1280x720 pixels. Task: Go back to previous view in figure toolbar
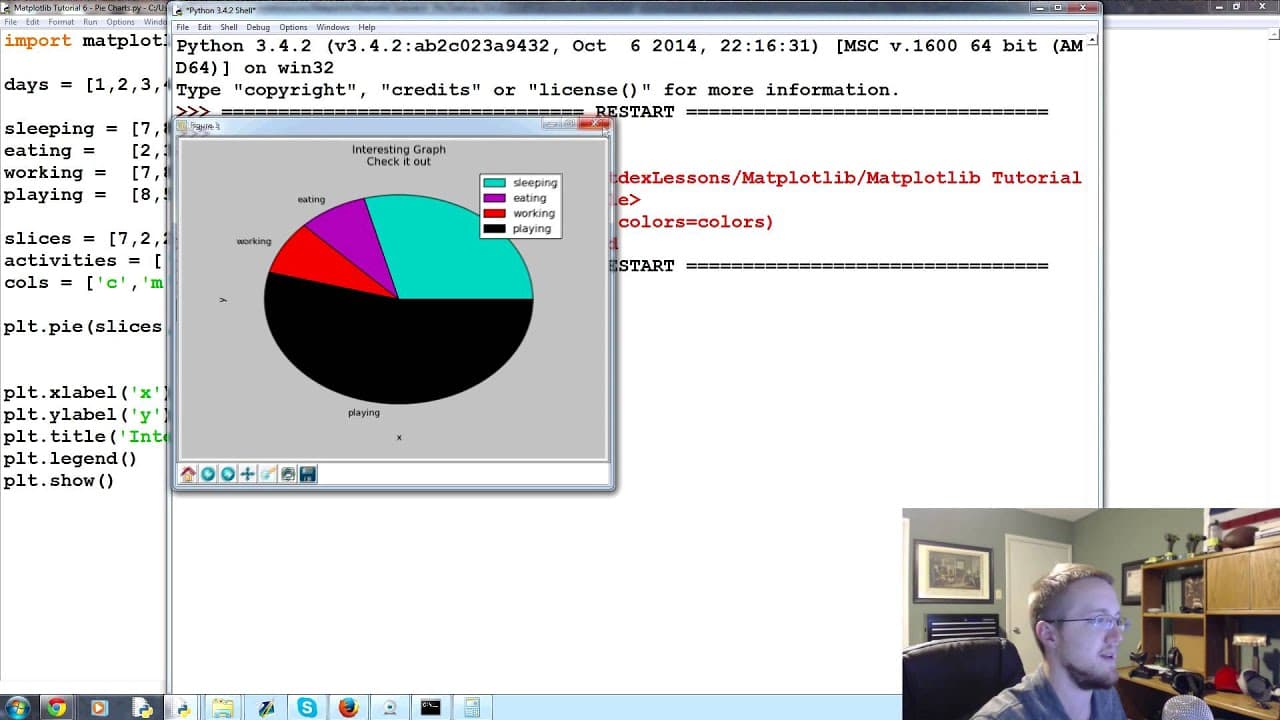pos(208,474)
